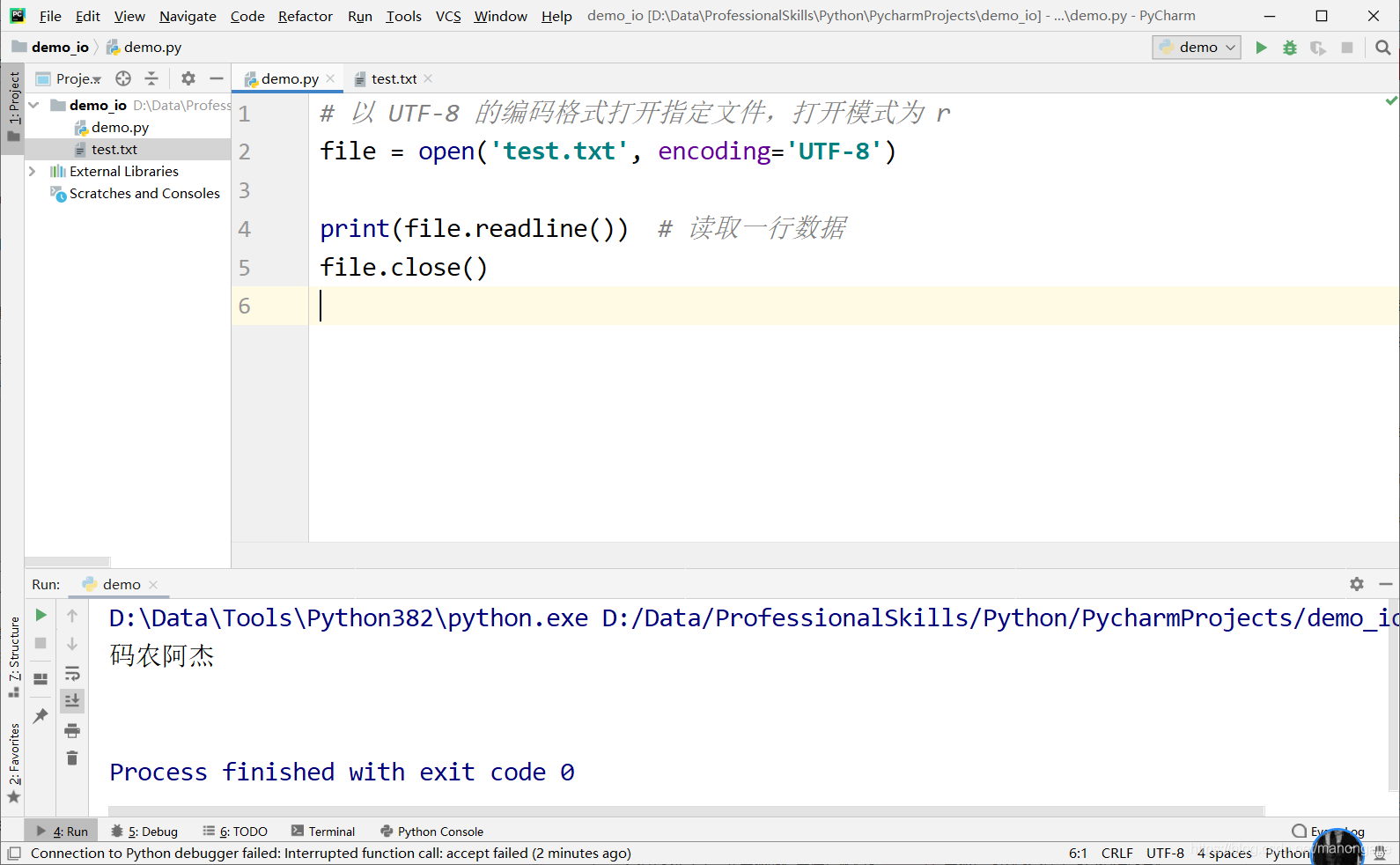Select Scratches and Consoles in project tree
Screen dimensions: 1400x865
(x=144, y=193)
